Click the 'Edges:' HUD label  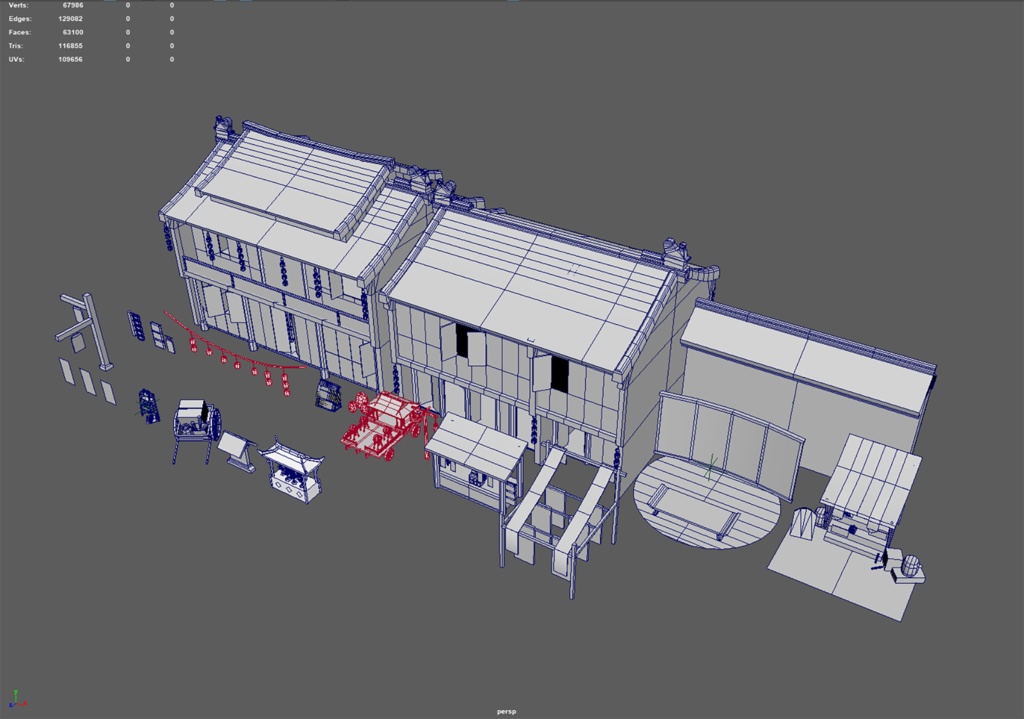coord(20,19)
